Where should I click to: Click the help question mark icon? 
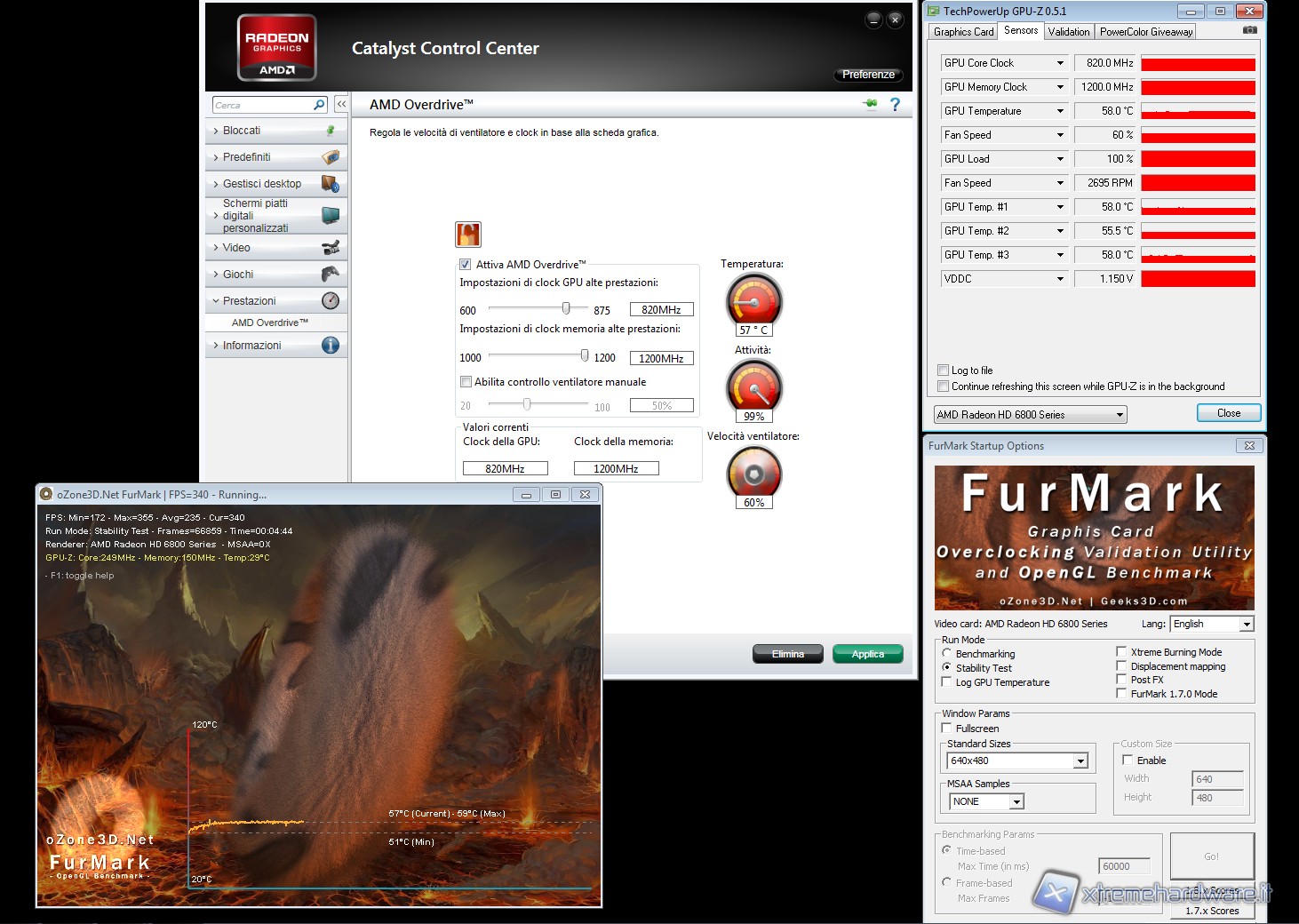pyautogui.click(x=895, y=105)
